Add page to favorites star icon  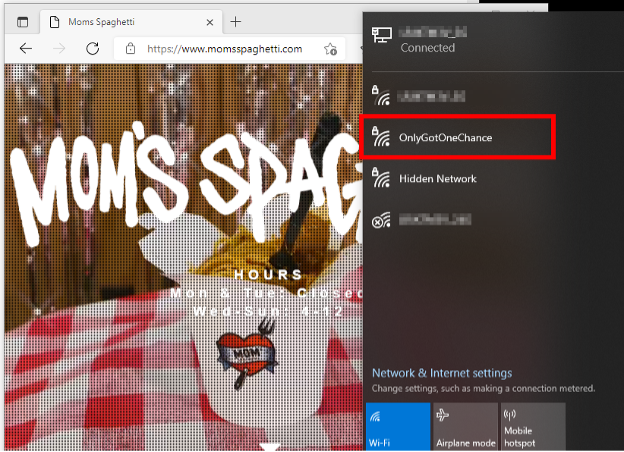click(329, 48)
